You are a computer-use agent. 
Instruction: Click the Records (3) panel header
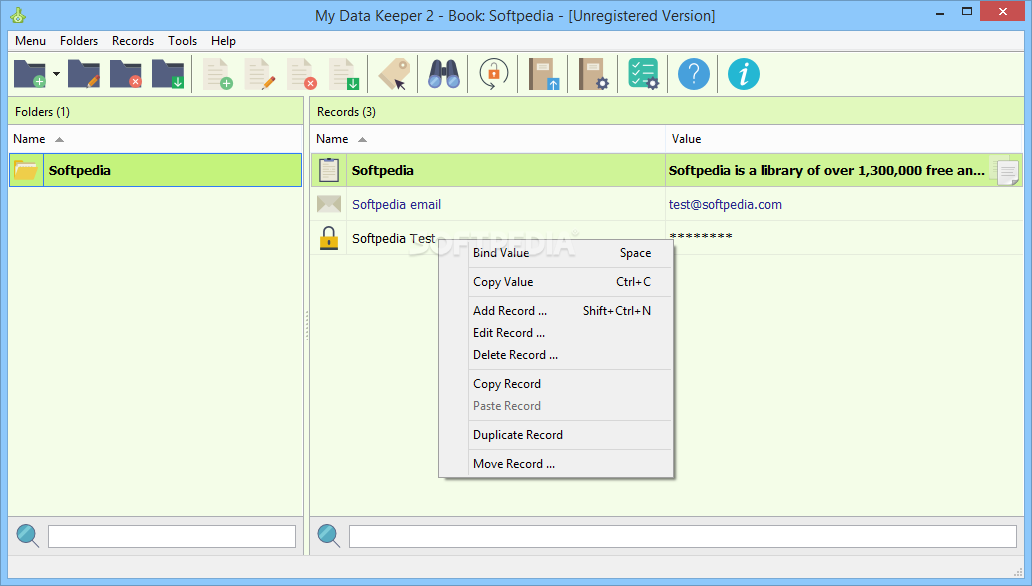pyautogui.click(x=667, y=111)
